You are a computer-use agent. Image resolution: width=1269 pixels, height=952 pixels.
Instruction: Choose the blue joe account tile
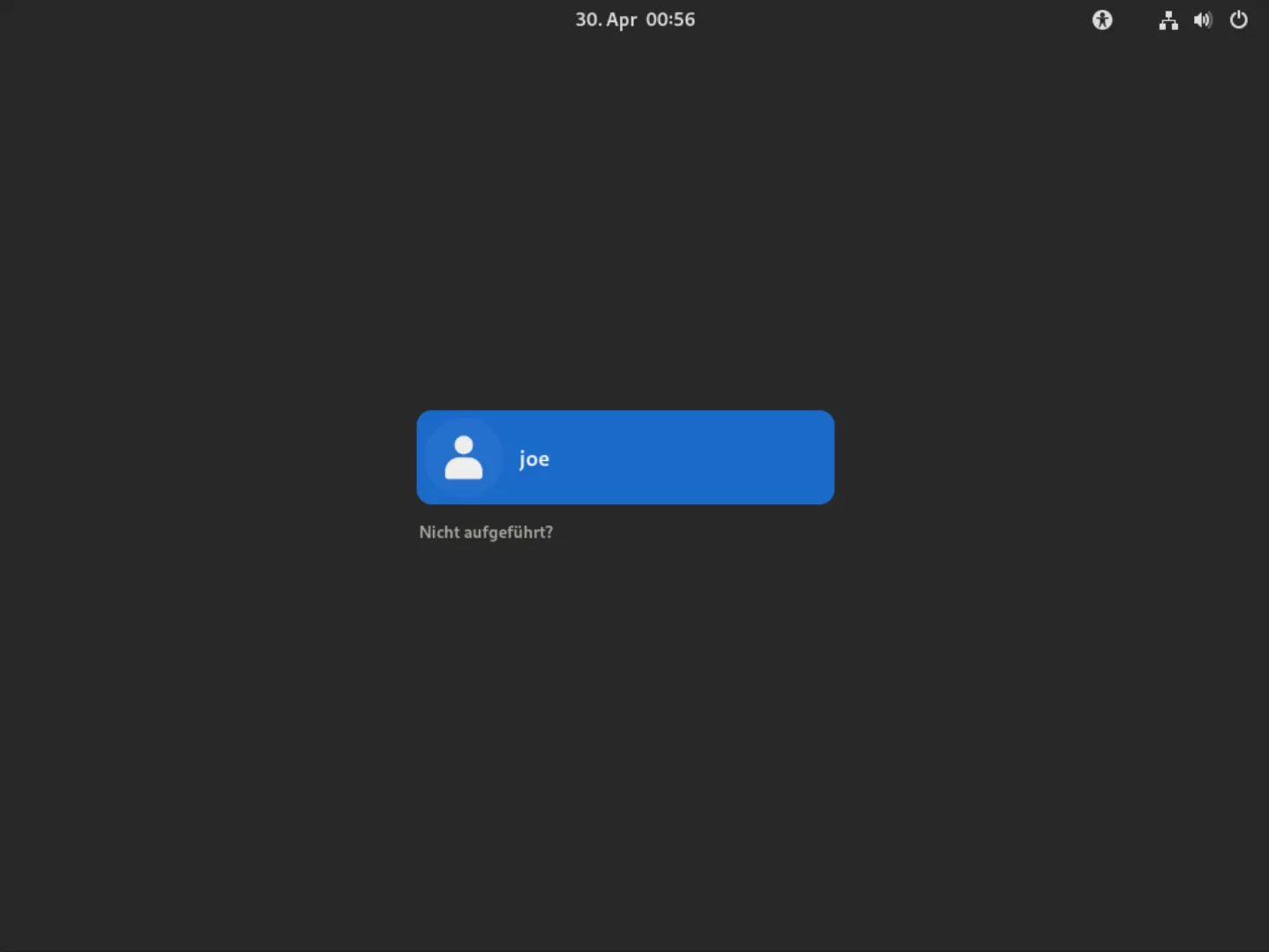point(625,457)
